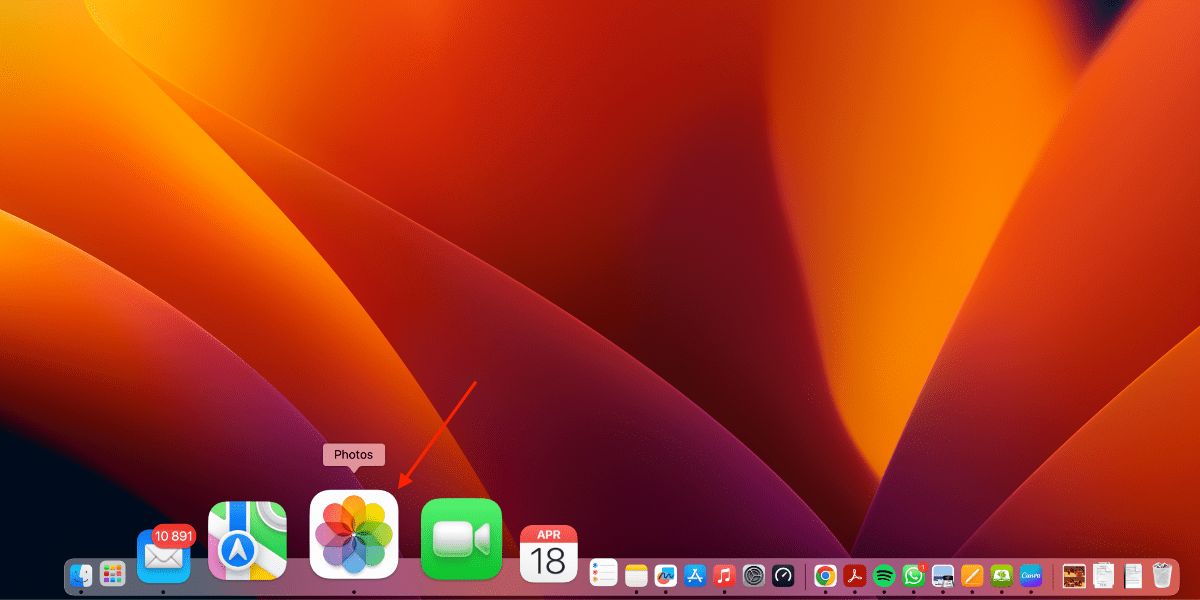Open Finder from the dock
This screenshot has width=1200, height=600.
[x=81, y=575]
